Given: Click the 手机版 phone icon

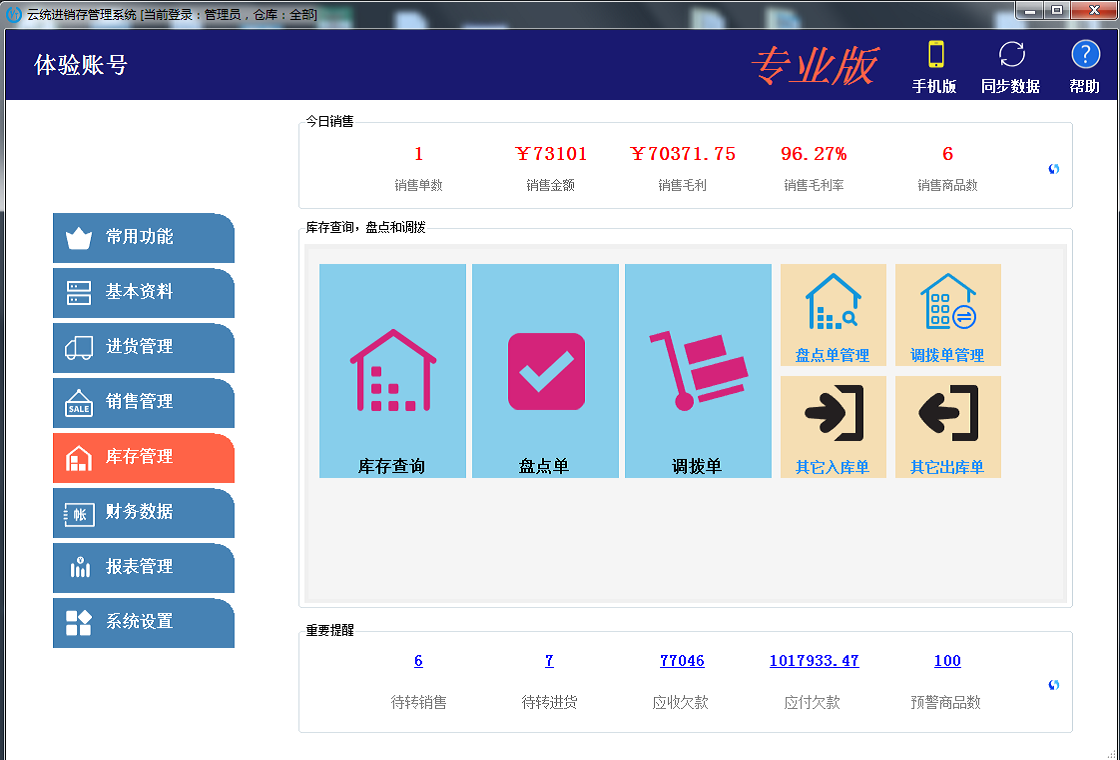Looking at the screenshot, I should [935, 55].
